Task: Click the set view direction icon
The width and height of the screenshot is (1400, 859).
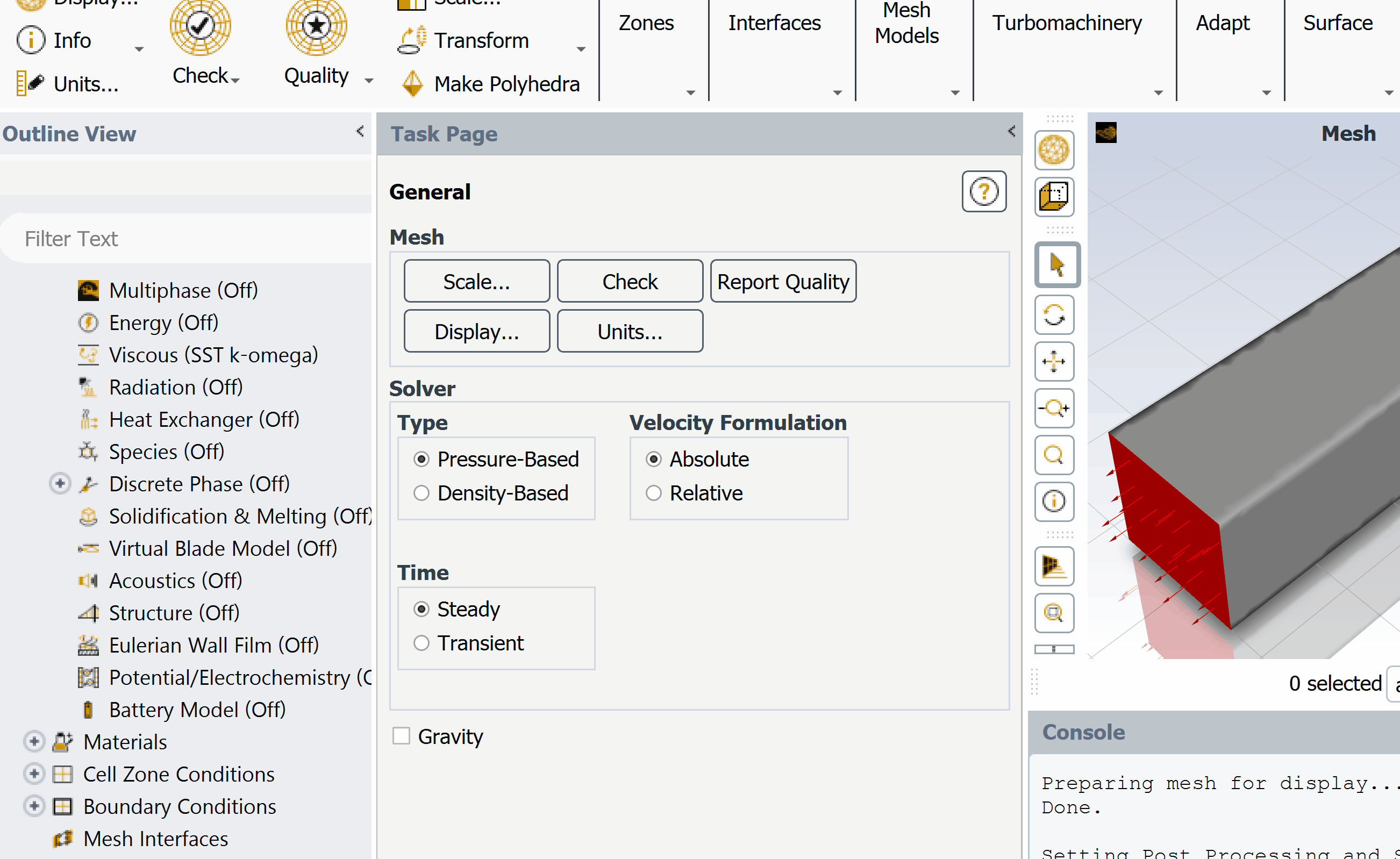Action: 1054,566
